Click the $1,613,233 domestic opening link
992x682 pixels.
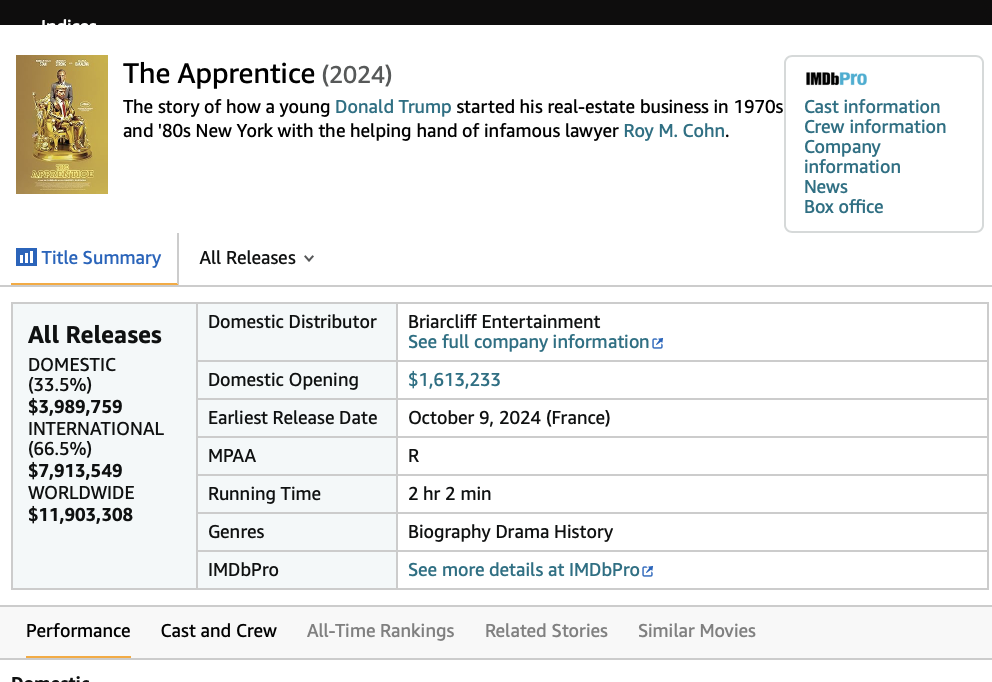(x=454, y=380)
